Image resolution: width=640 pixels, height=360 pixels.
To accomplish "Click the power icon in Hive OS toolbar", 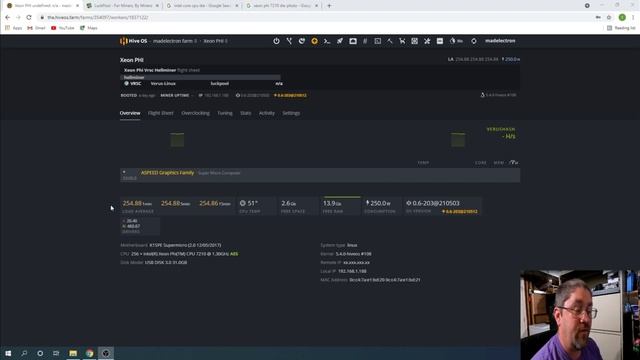I will coord(276,41).
